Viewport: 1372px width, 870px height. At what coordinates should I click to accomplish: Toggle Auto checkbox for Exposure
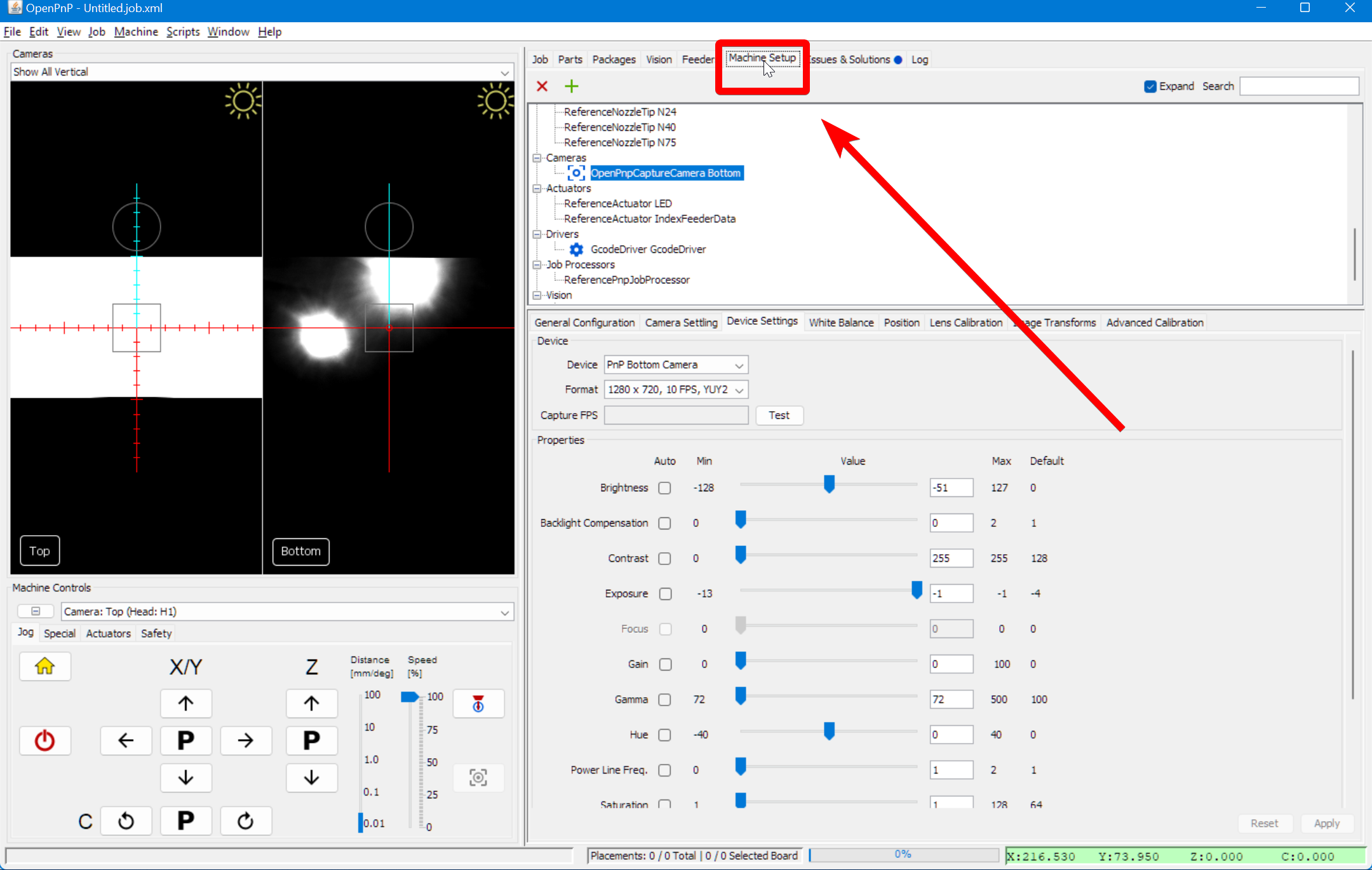[664, 594]
